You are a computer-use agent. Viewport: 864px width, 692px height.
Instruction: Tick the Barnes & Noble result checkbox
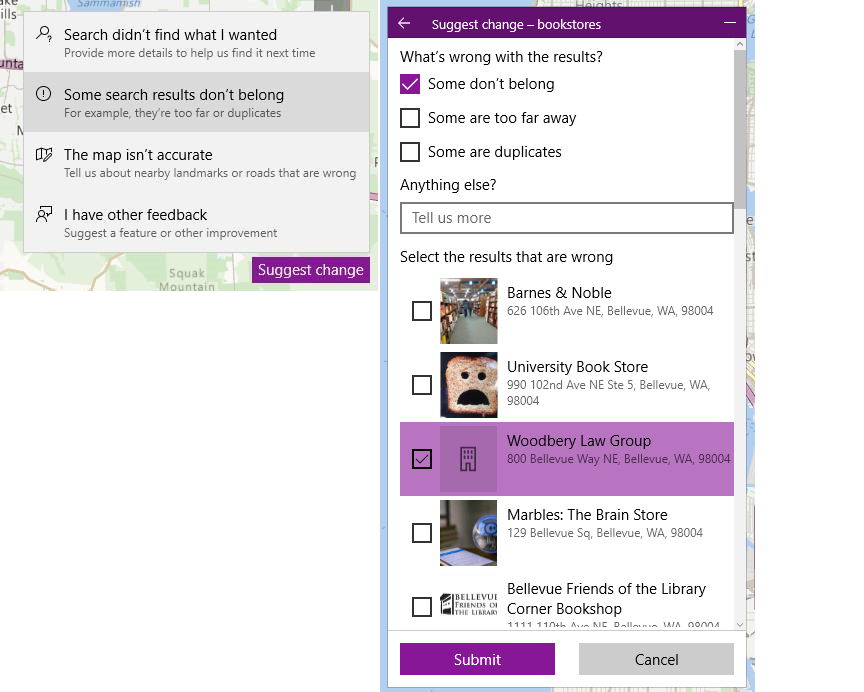click(x=422, y=311)
